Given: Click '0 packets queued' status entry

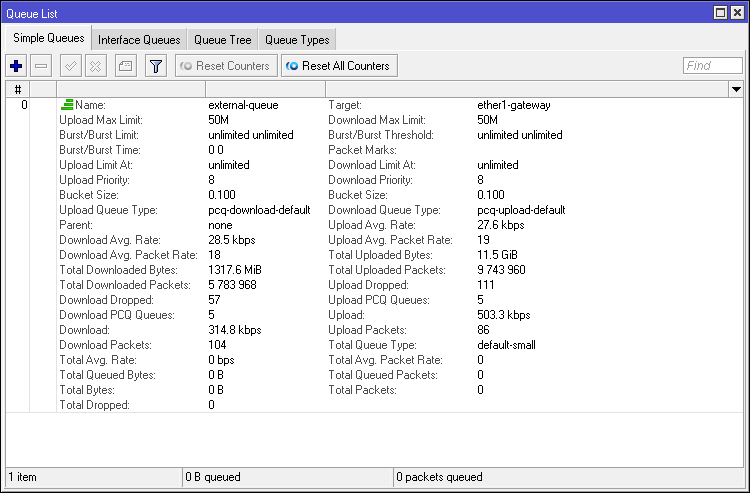Looking at the screenshot, I should pyautogui.click(x=440, y=477).
